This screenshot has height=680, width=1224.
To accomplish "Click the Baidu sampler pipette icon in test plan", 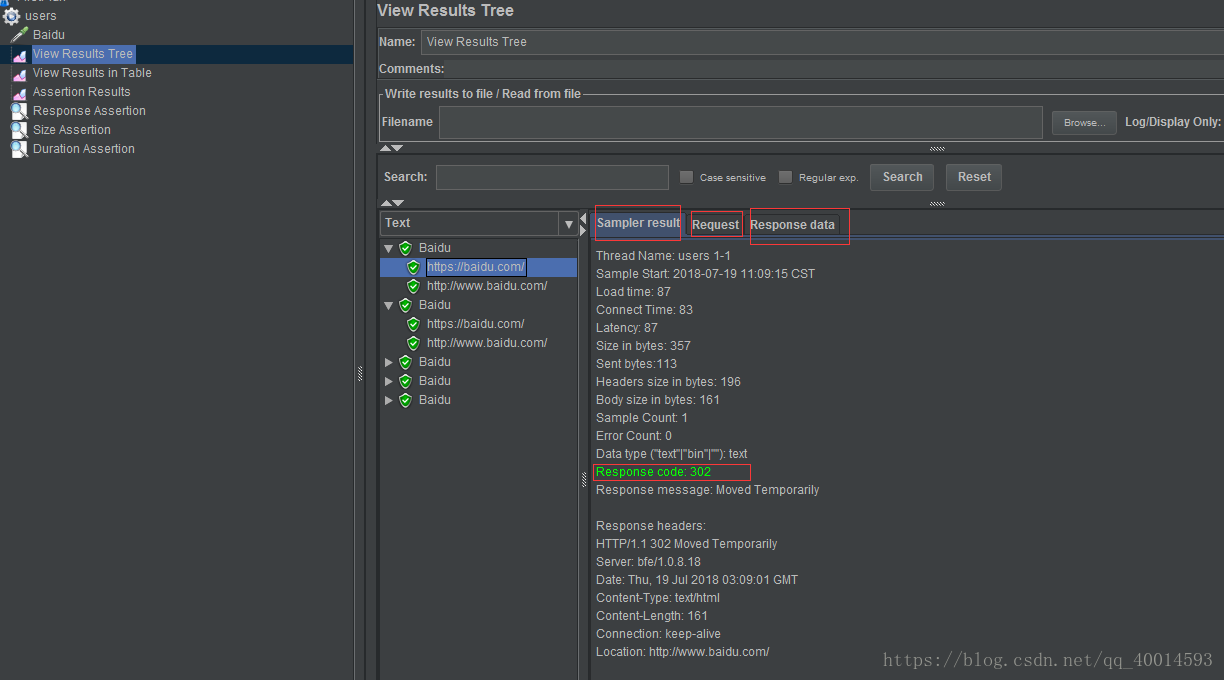I will point(19,35).
